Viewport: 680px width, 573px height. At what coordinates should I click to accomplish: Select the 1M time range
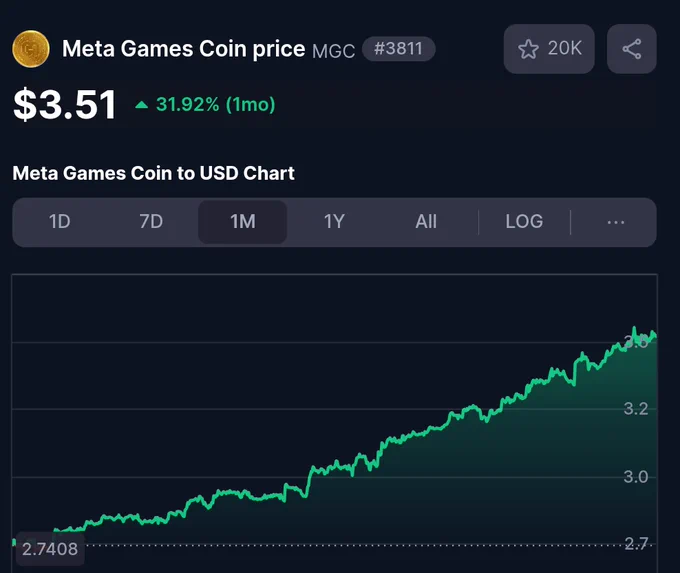[242, 222]
